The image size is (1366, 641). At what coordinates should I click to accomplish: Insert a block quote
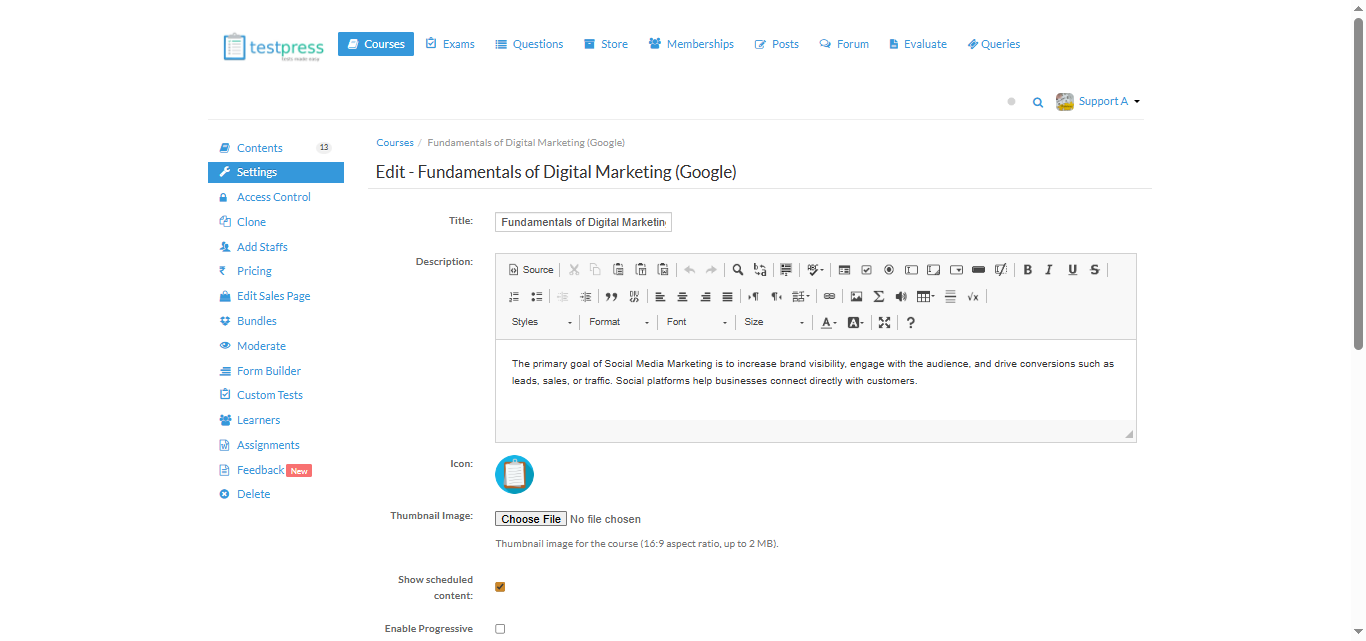click(611, 296)
